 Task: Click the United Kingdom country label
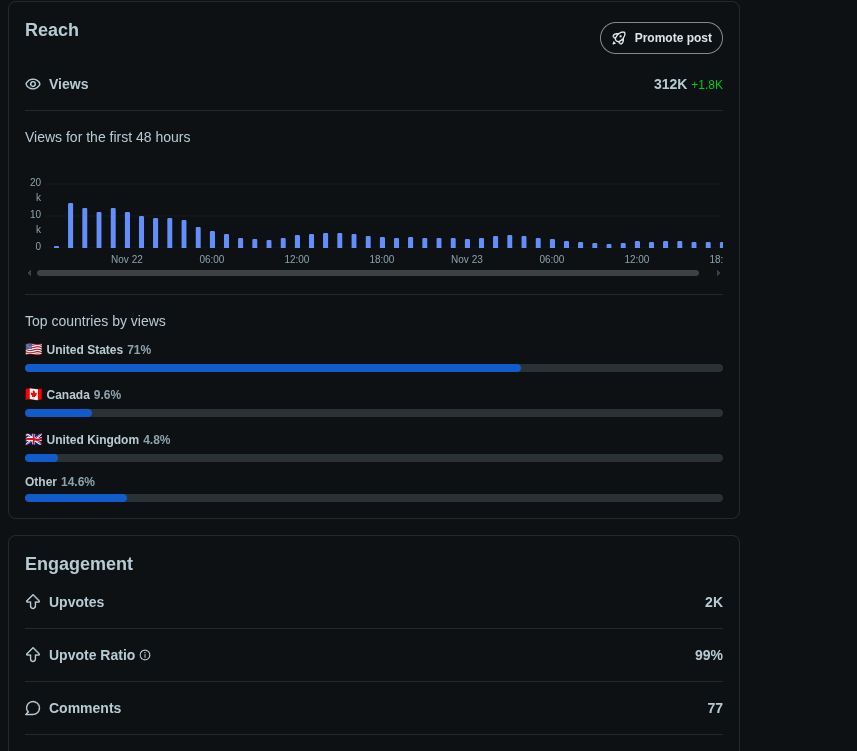pyautogui.click(x=93, y=439)
